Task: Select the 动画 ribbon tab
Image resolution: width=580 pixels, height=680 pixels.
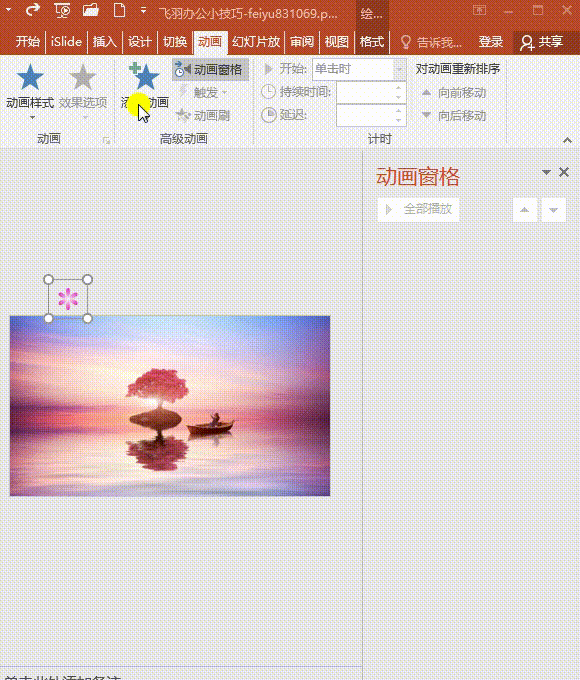Action: pyautogui.click(x=210, y=42)
